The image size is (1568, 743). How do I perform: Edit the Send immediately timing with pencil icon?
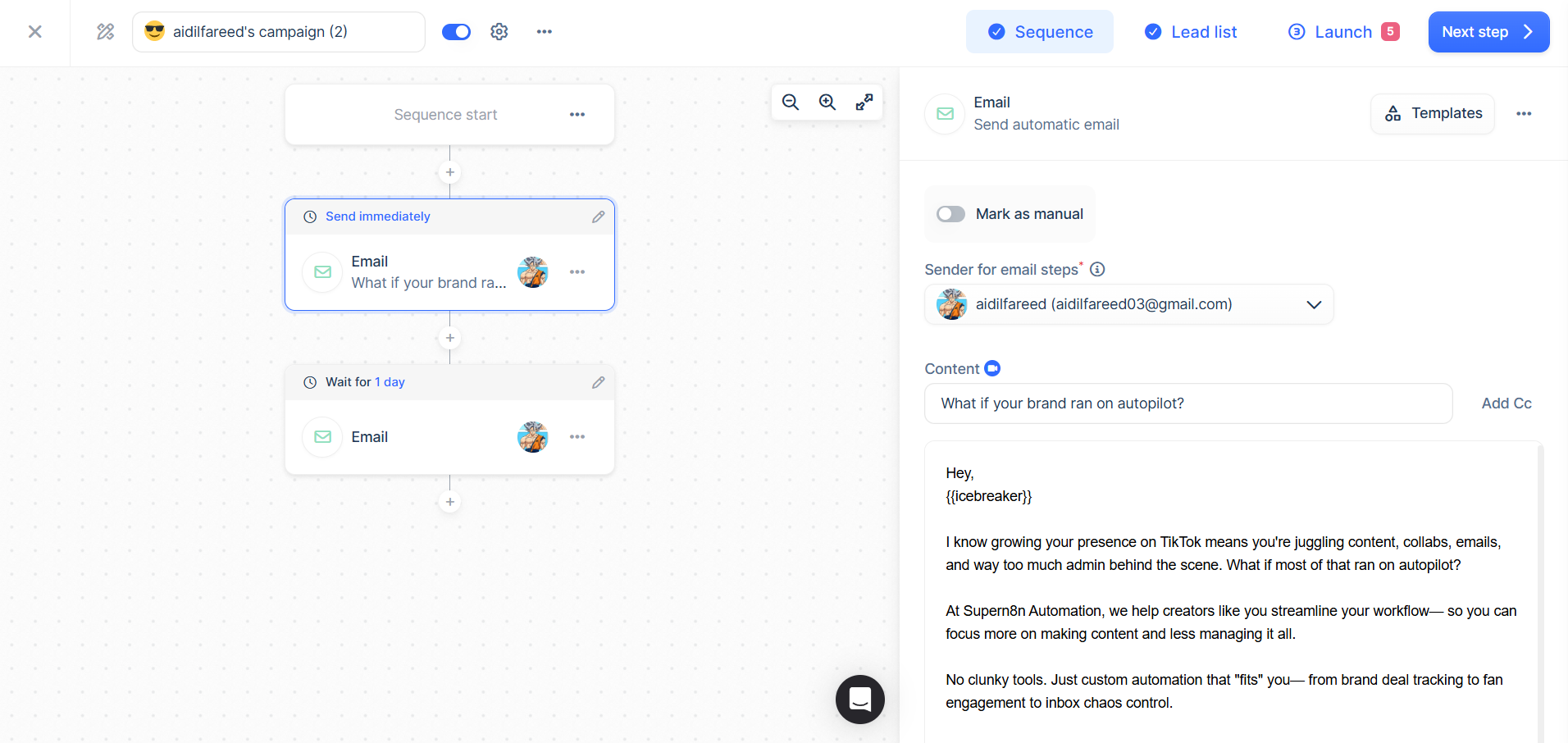click(x=598, y=217)
